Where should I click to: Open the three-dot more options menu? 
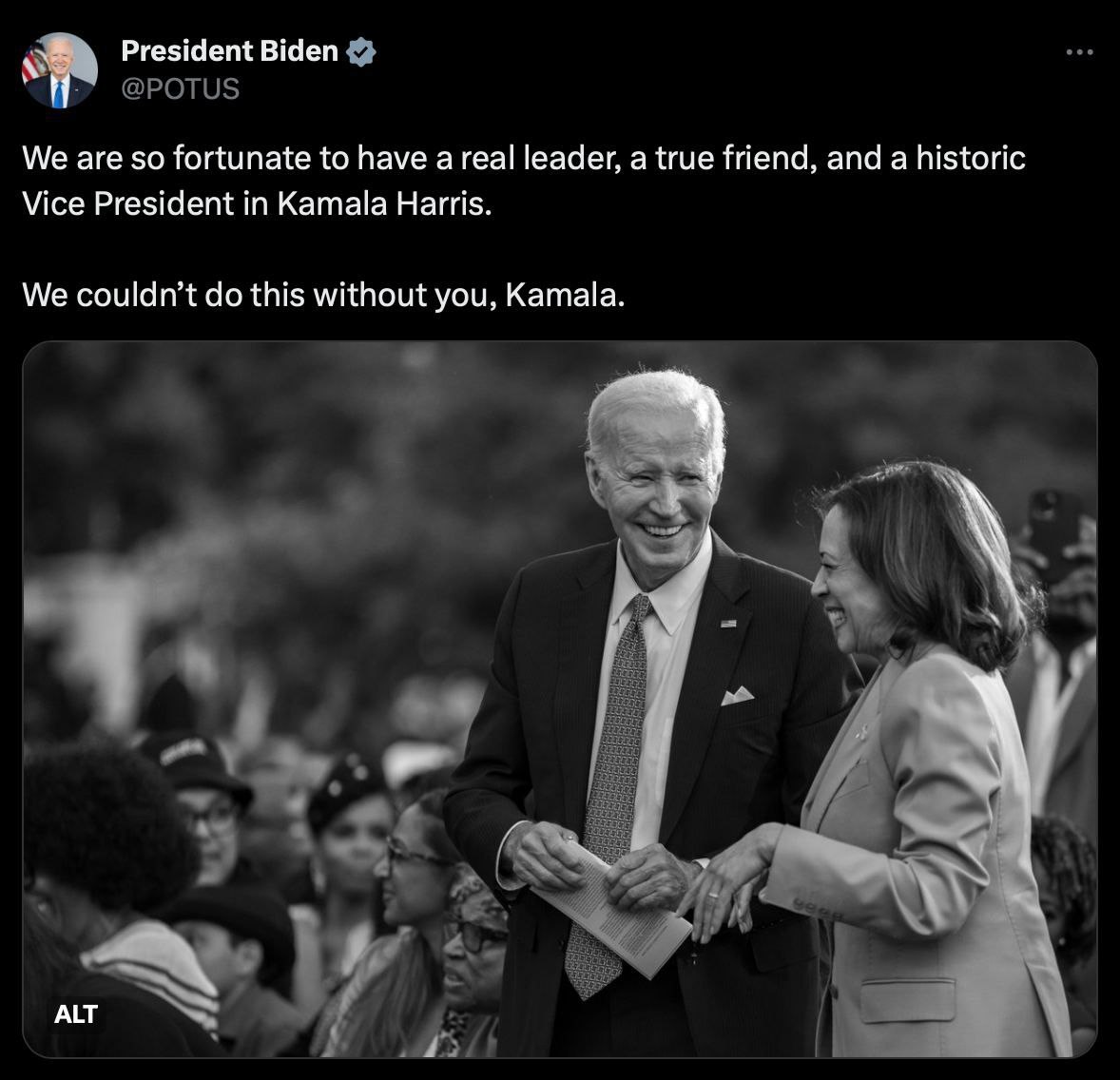[1079, 52]
